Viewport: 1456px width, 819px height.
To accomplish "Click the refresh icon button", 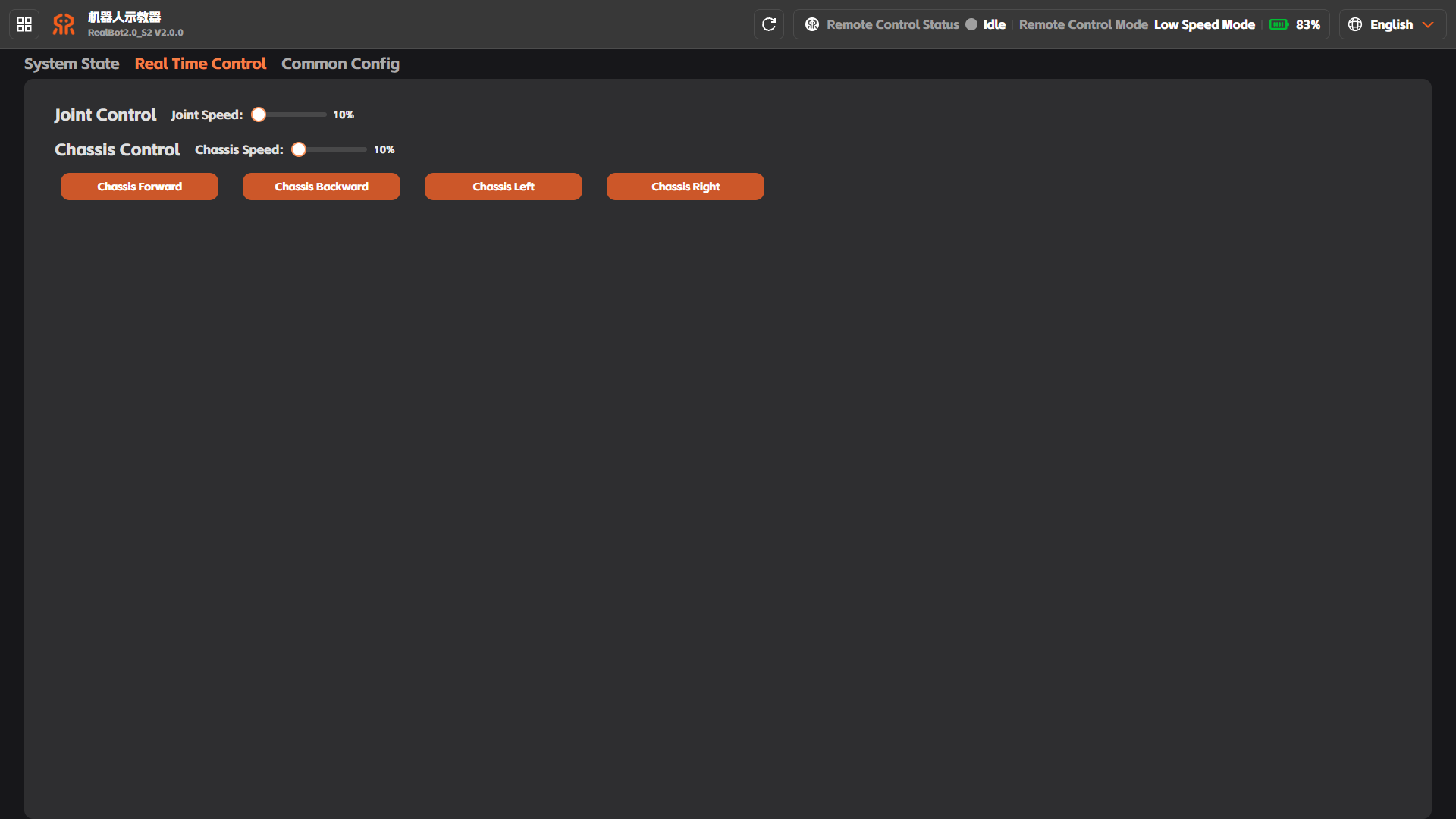I will point(769,24).
